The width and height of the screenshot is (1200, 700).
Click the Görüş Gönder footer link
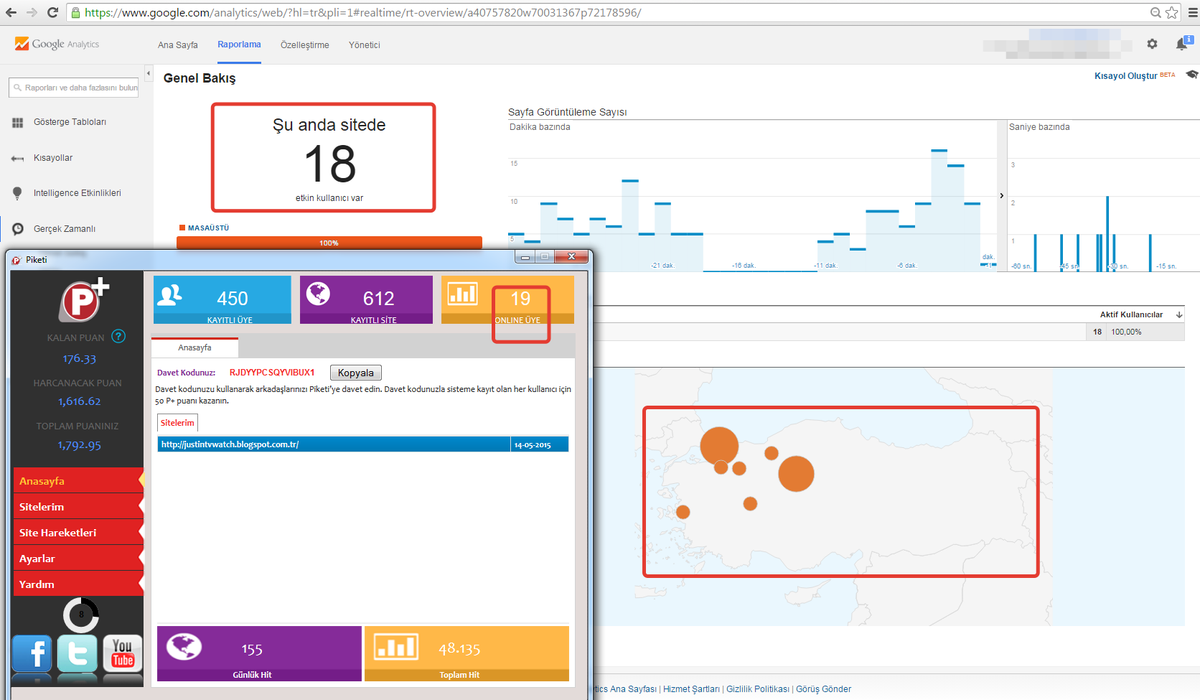click(824, 689)
